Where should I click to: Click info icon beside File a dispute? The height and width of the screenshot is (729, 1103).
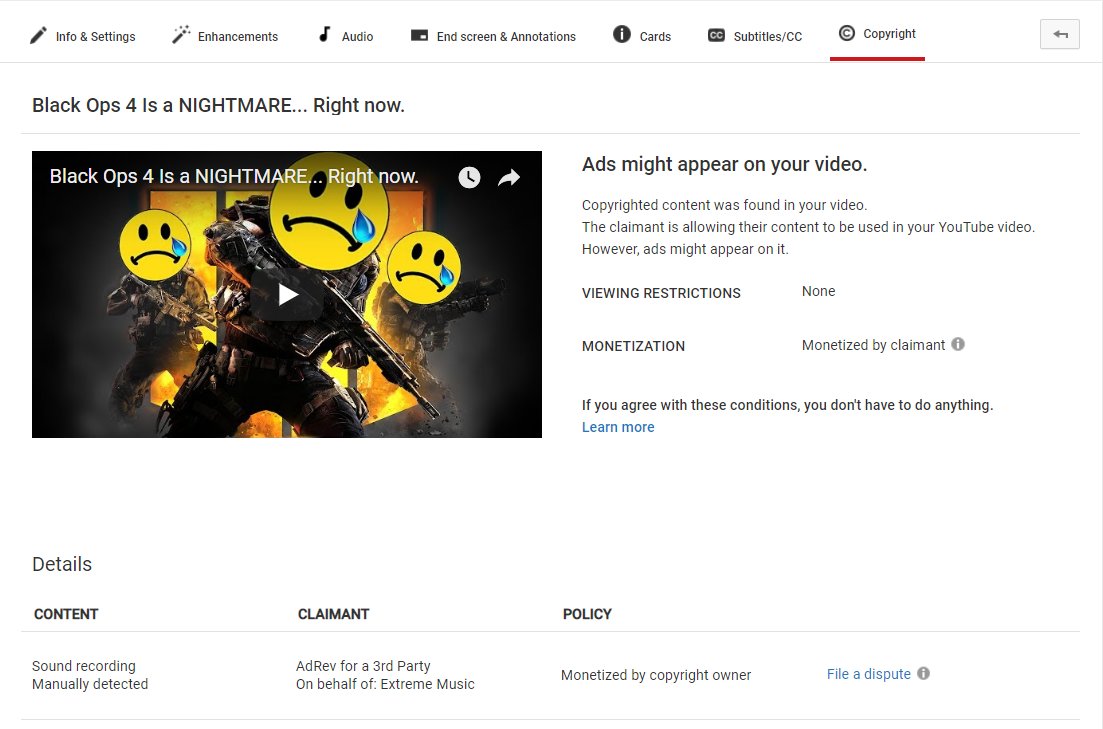pyautogui.click(x=924, y=673)
